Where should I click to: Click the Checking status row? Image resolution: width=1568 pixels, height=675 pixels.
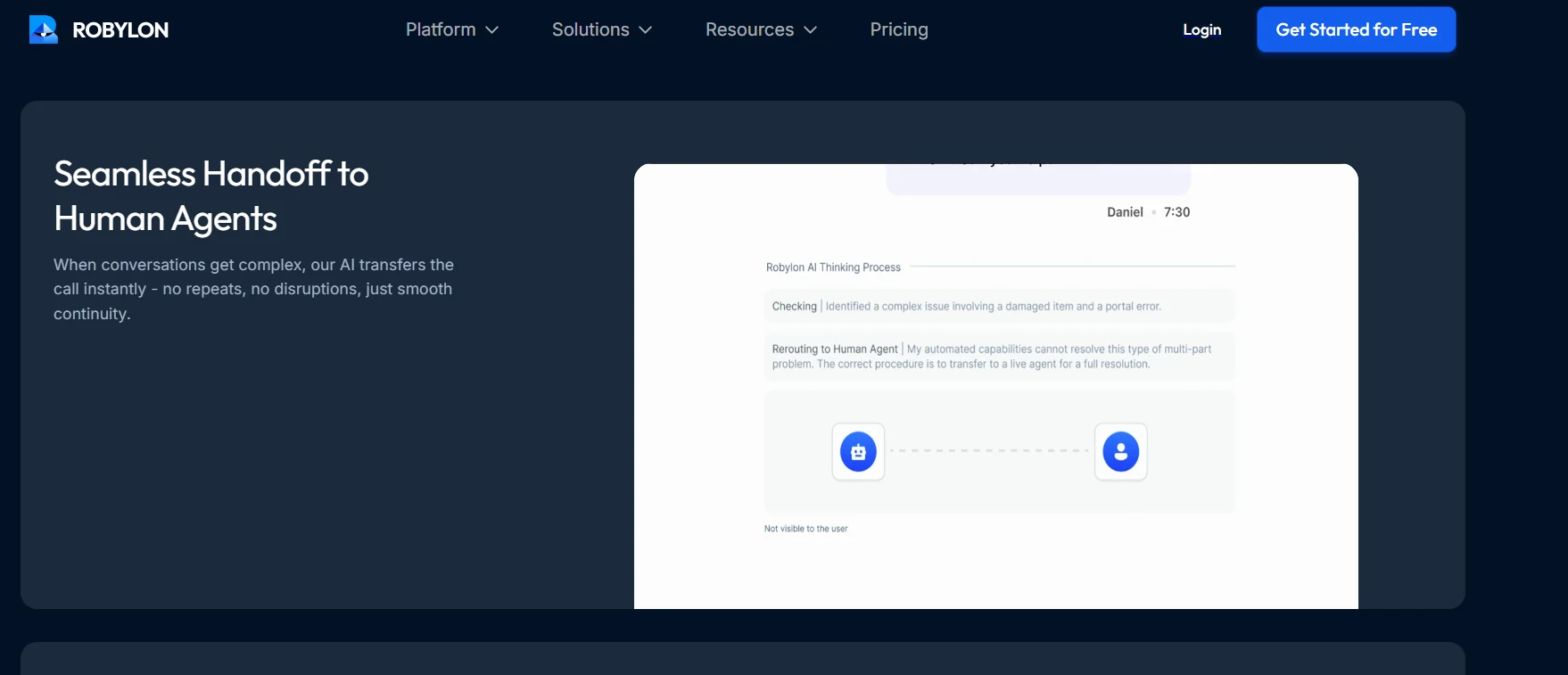tap(999, 306)
